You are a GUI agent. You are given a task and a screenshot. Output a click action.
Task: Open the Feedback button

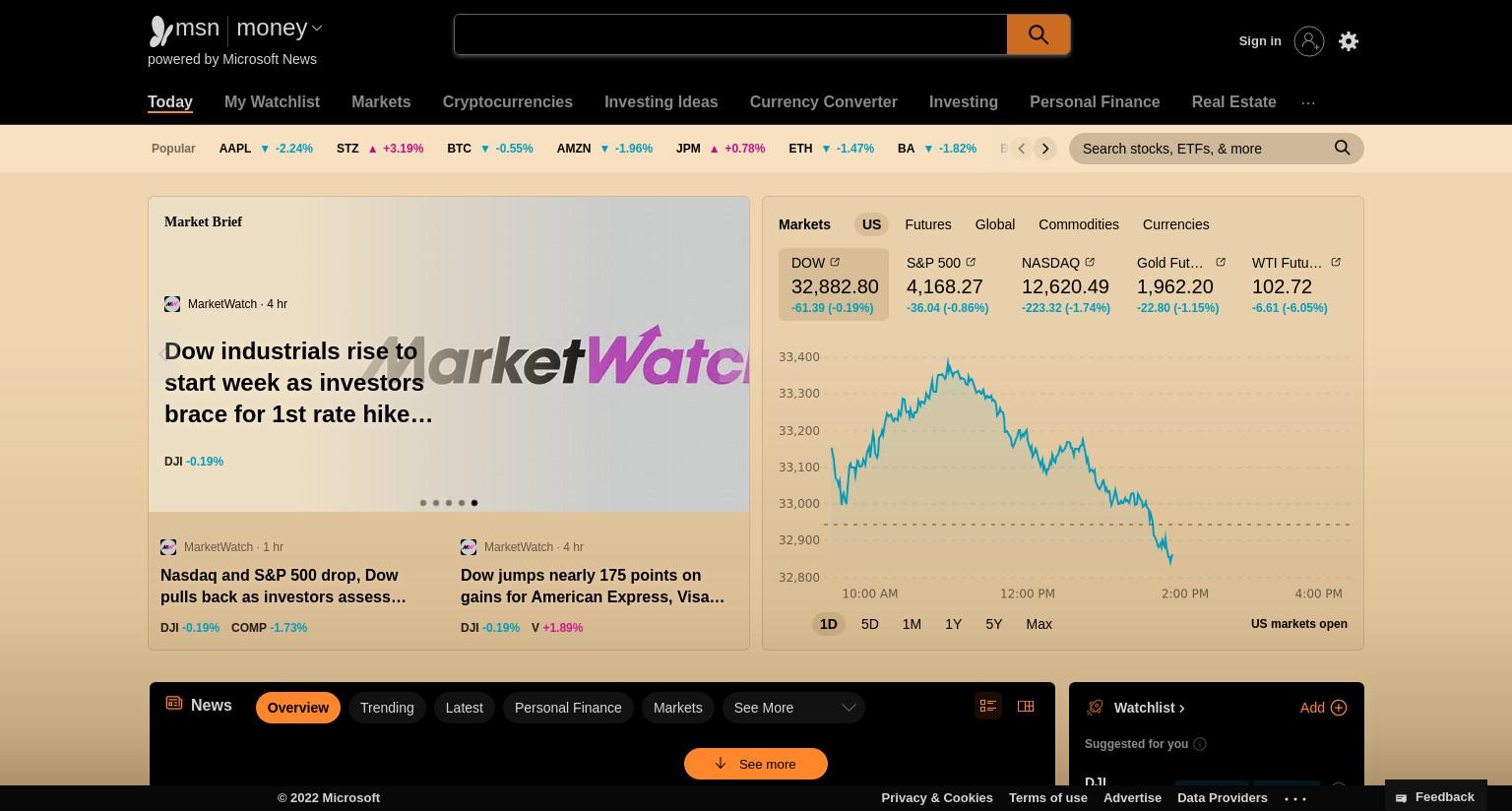pyautogui.click(x=1435, y=796)
